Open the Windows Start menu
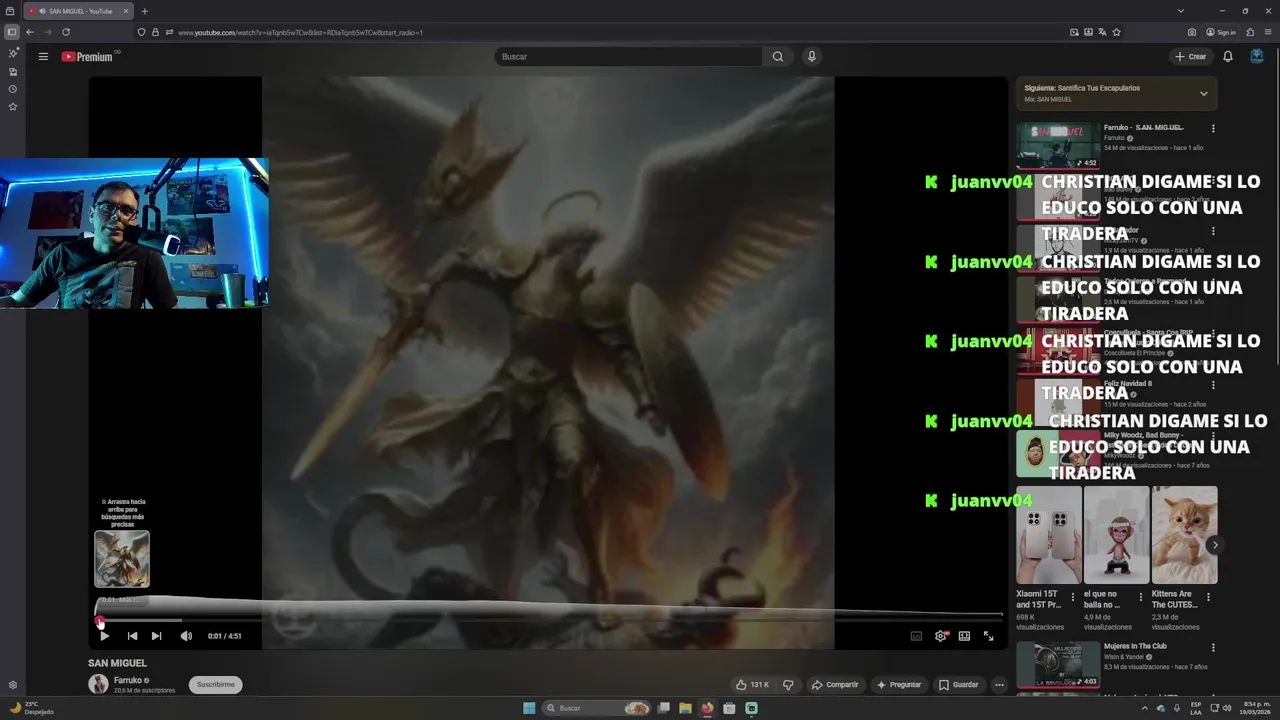The height and width of the screenshot is (720, 1280). [529, 708]
